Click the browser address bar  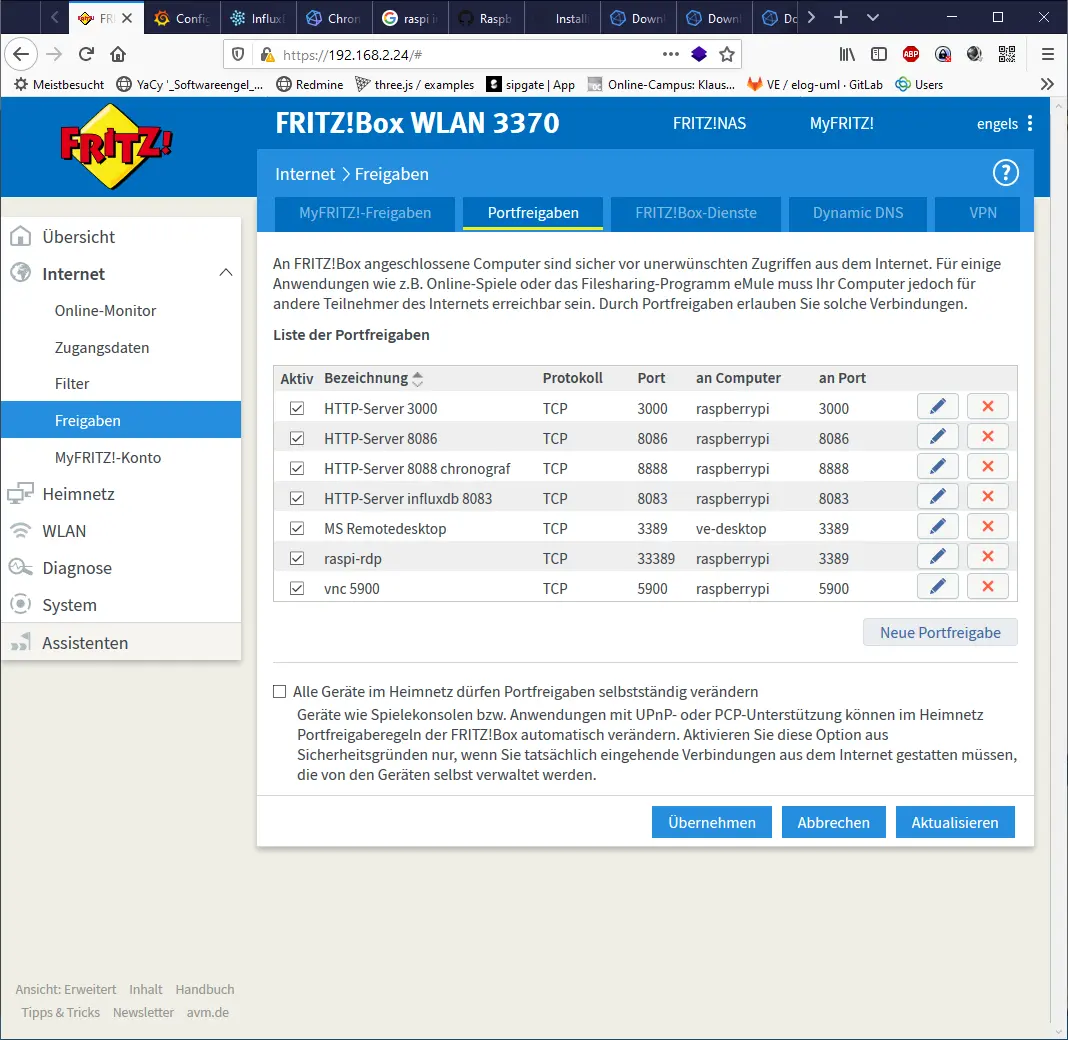(x=400, y=54)
